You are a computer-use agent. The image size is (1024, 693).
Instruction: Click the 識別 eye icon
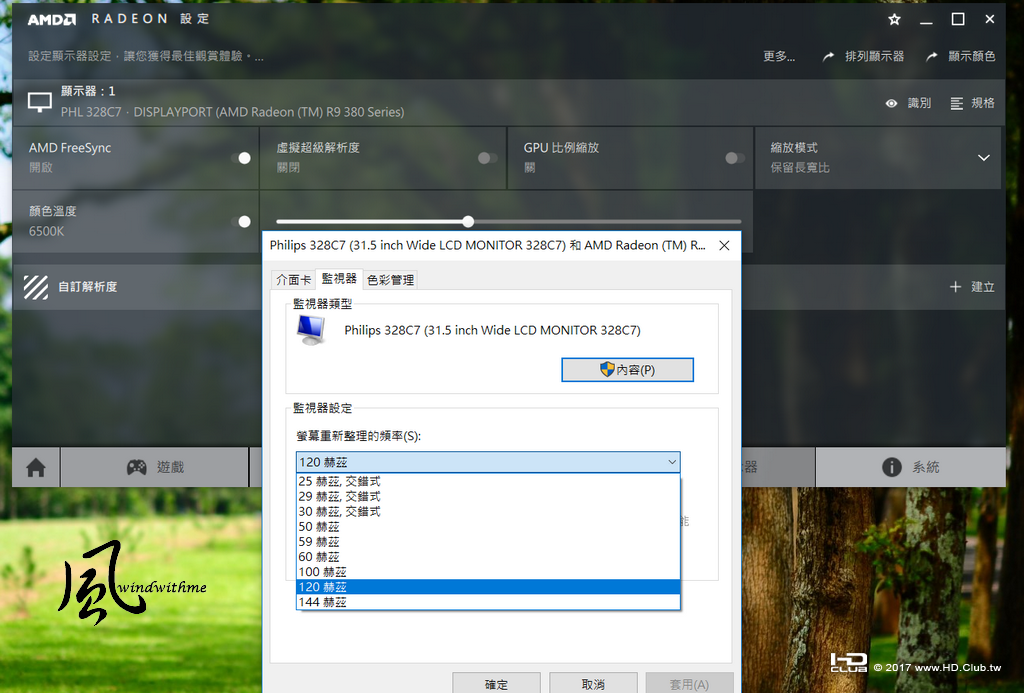point(891,103)
